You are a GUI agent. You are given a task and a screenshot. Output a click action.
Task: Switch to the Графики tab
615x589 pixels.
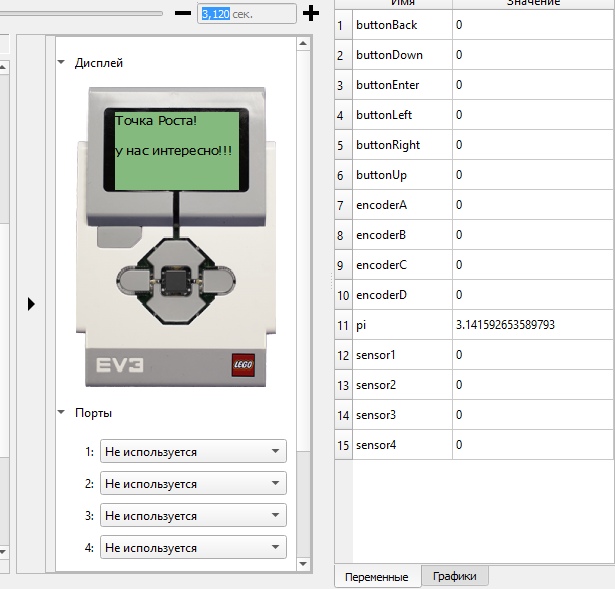click(x=454, y=576)
